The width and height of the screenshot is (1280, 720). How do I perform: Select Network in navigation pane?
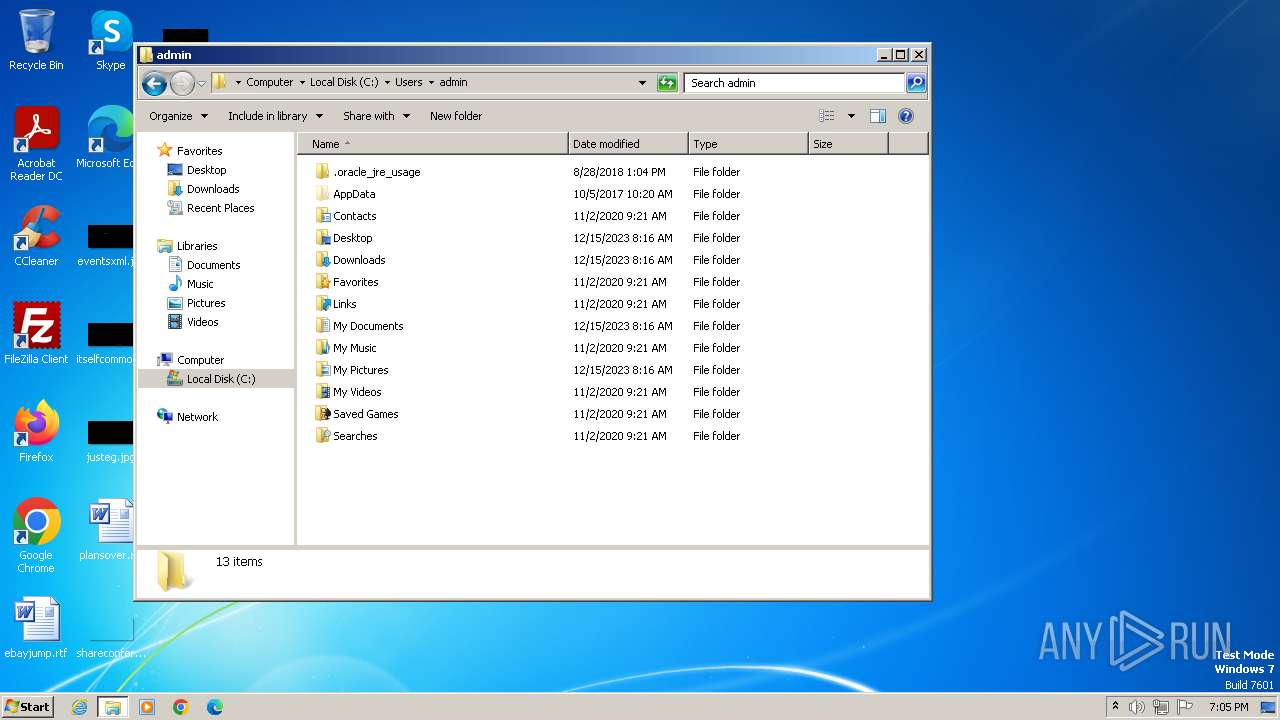coord(197,417)
